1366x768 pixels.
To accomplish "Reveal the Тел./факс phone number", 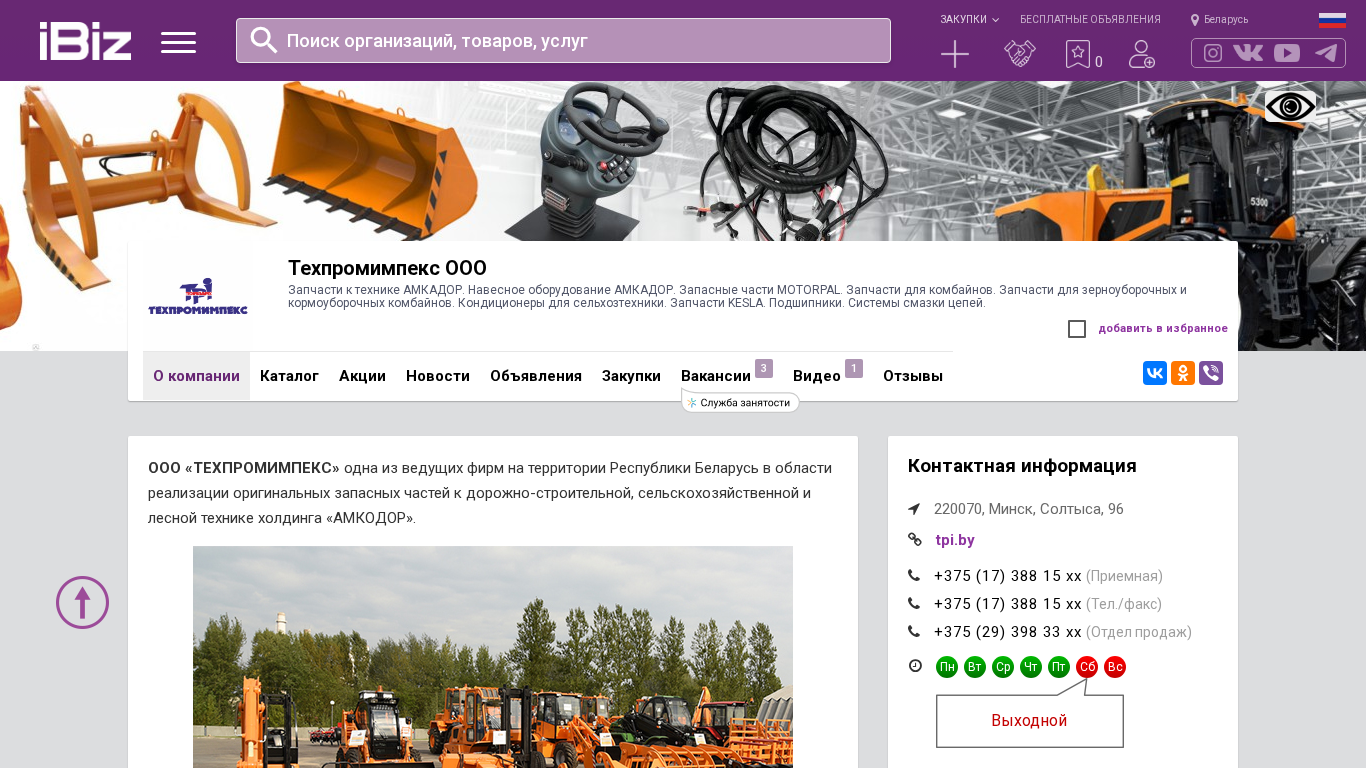I will [x=1008, y=604].
